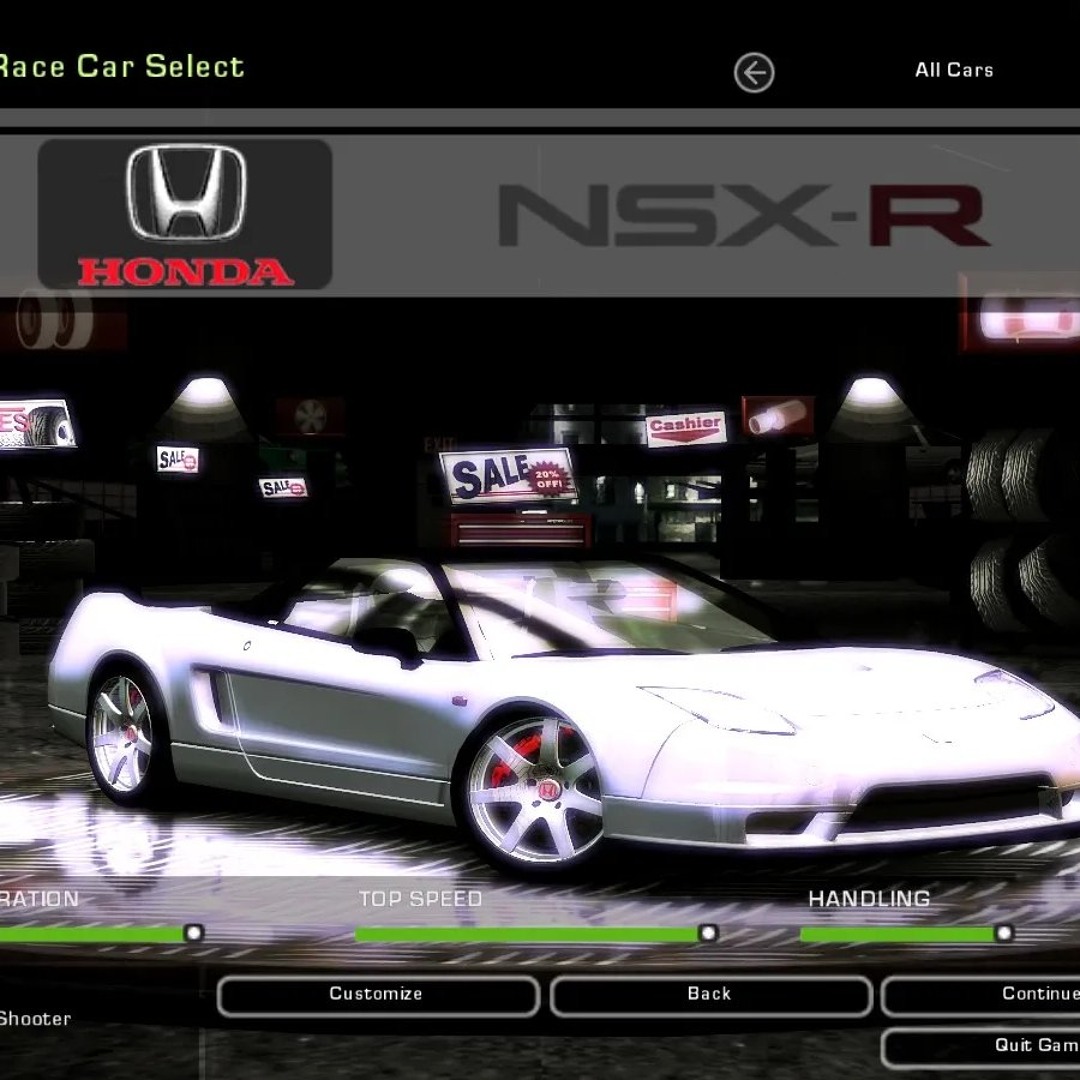The image size is (1080, 1080).
Task: Select the All Cars category label
Action: coord(954,70)
